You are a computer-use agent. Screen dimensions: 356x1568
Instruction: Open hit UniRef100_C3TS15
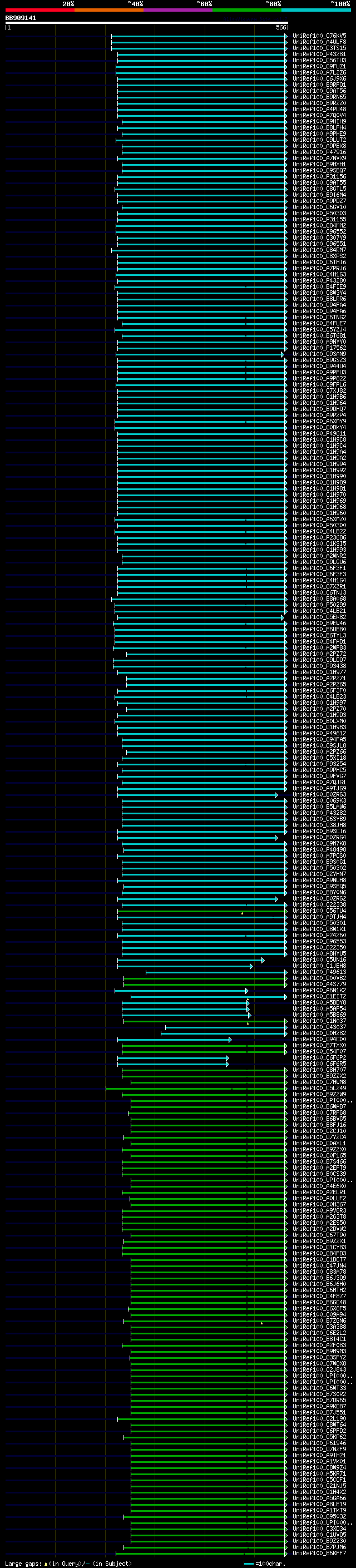pyautogui.click(x=319, y=48)
